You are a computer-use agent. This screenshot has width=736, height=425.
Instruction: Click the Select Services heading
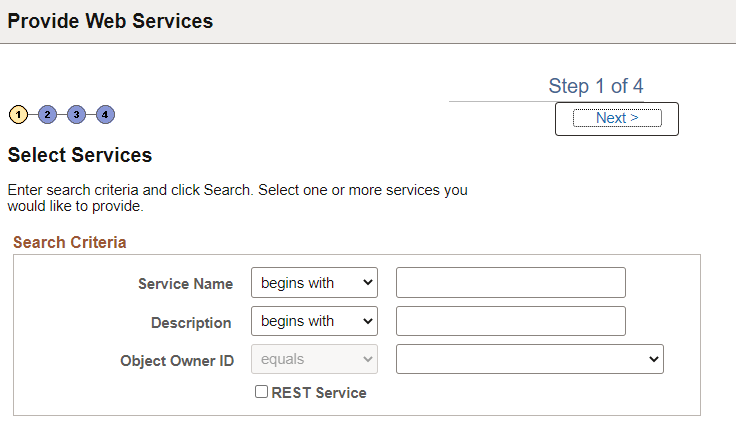[x=80, y=156]
